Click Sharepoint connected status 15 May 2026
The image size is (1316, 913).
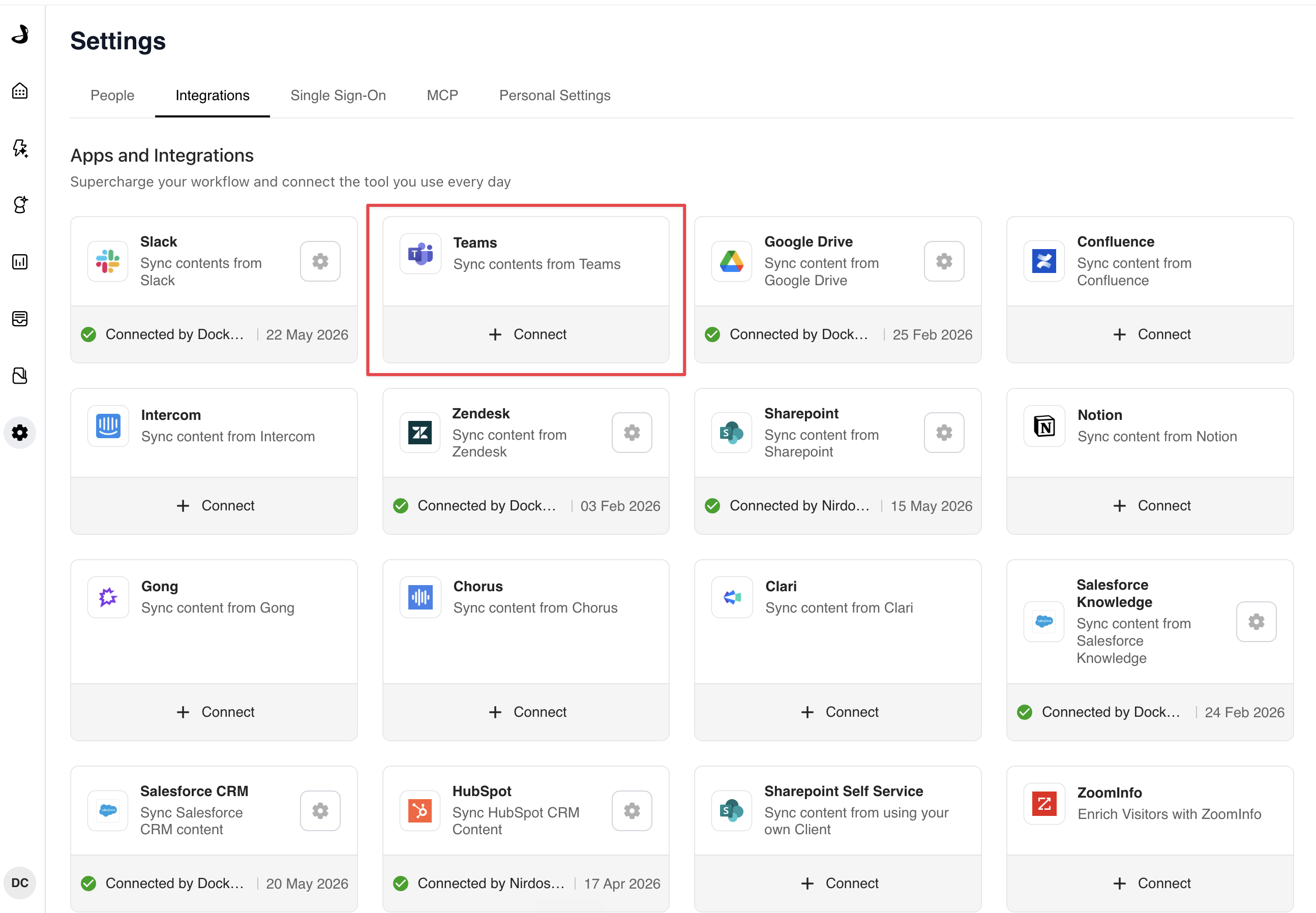tap(838, 506)
